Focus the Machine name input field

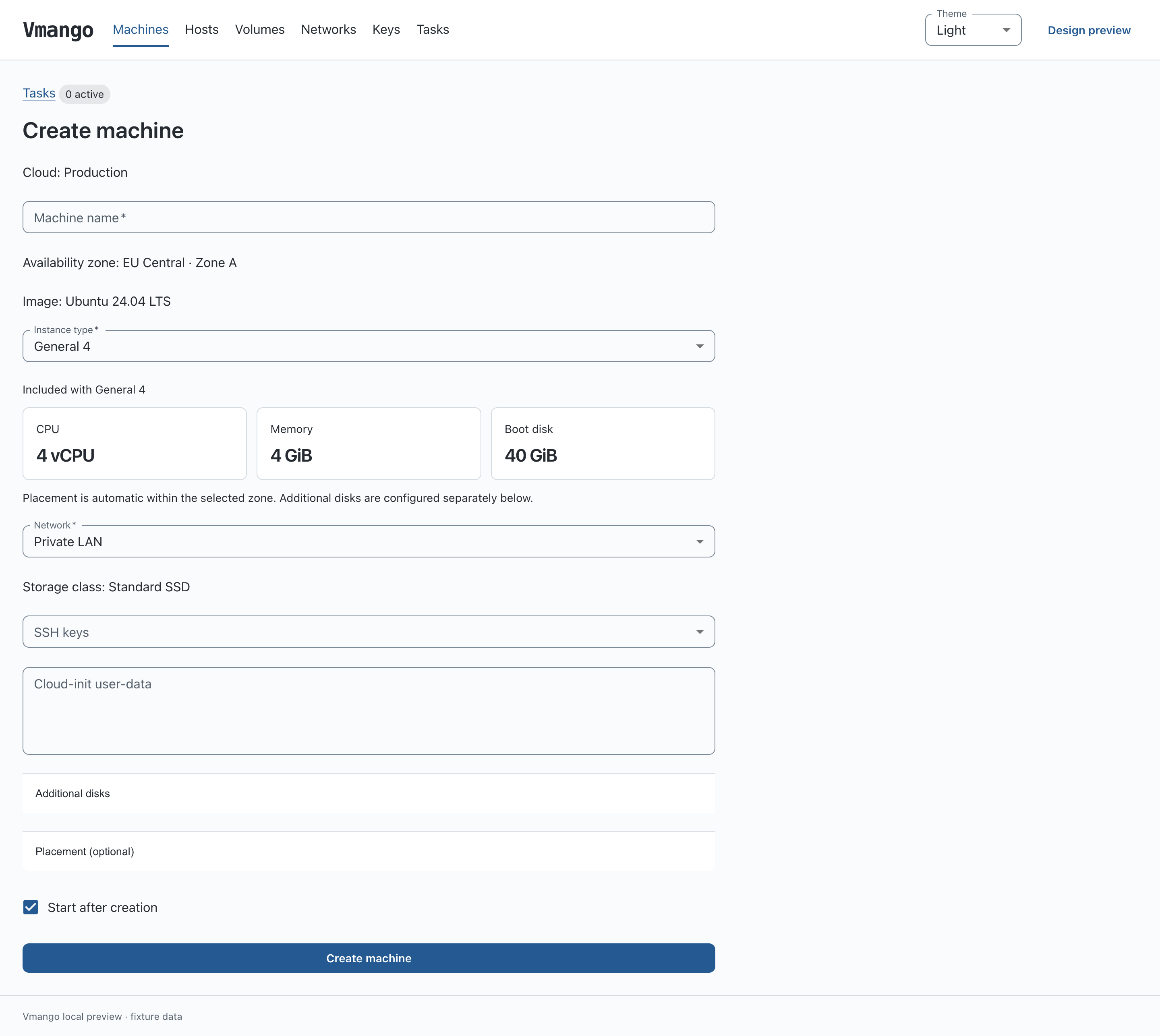click(x=369, y=217)
